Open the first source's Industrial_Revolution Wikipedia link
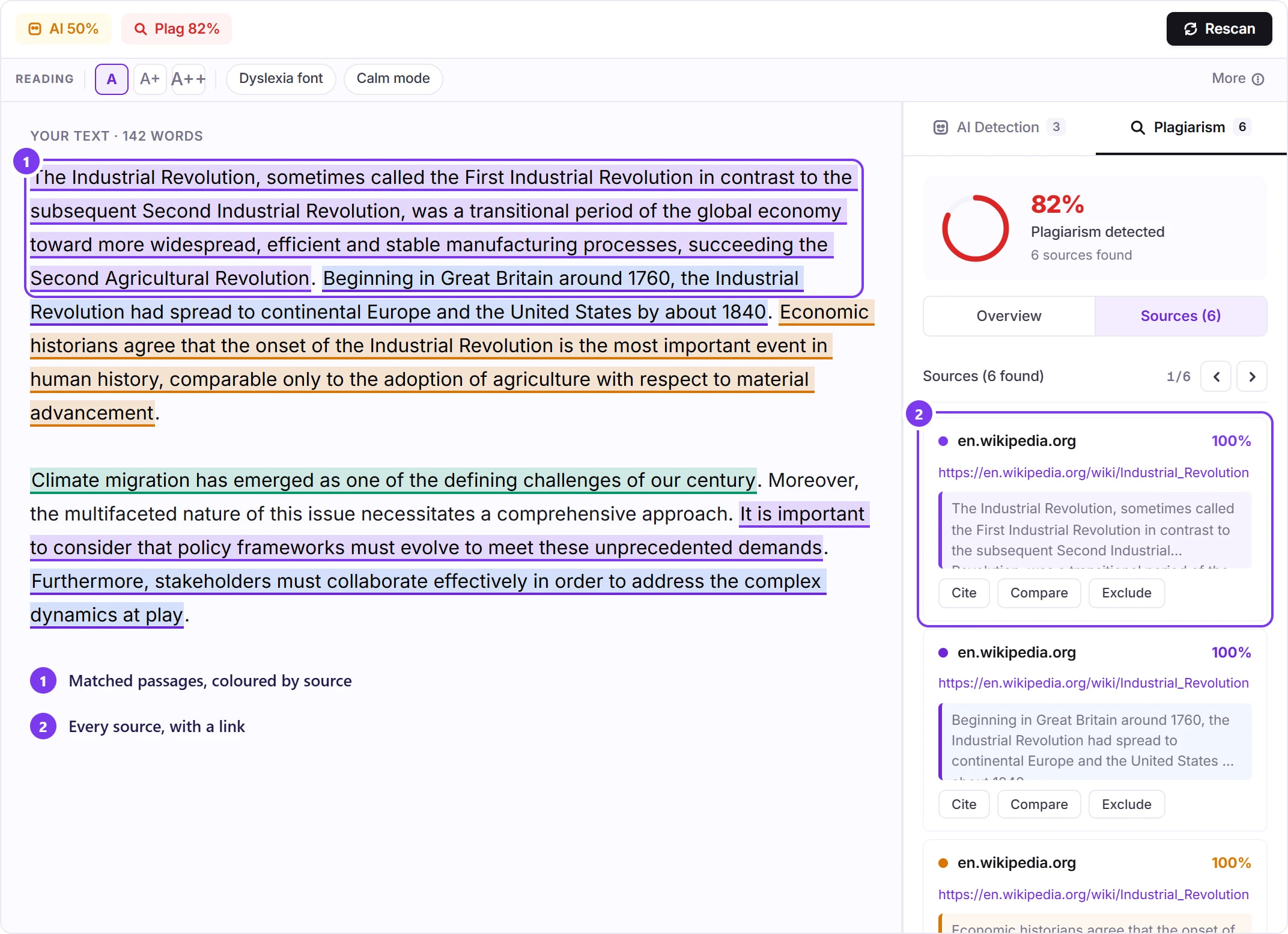The width and height of the screenshot is (1288, 934). 1093,473
